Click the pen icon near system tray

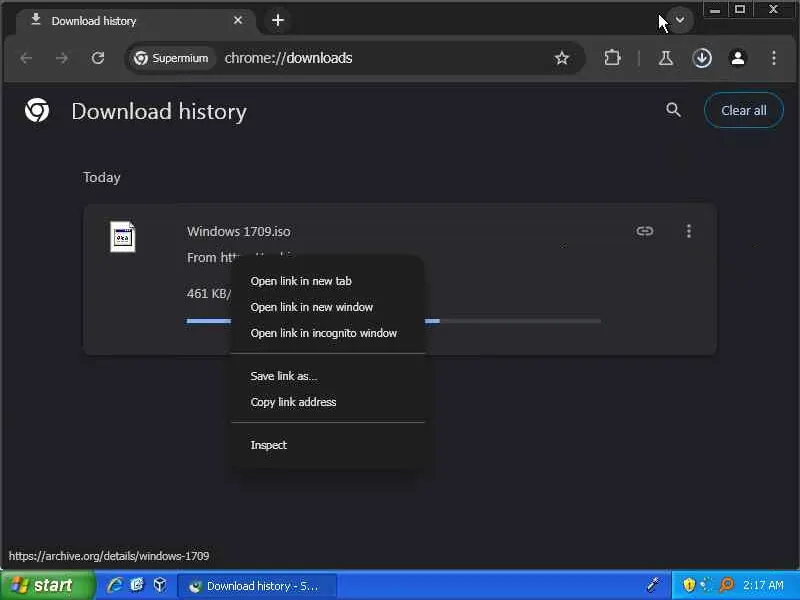[x=653, y=585]
